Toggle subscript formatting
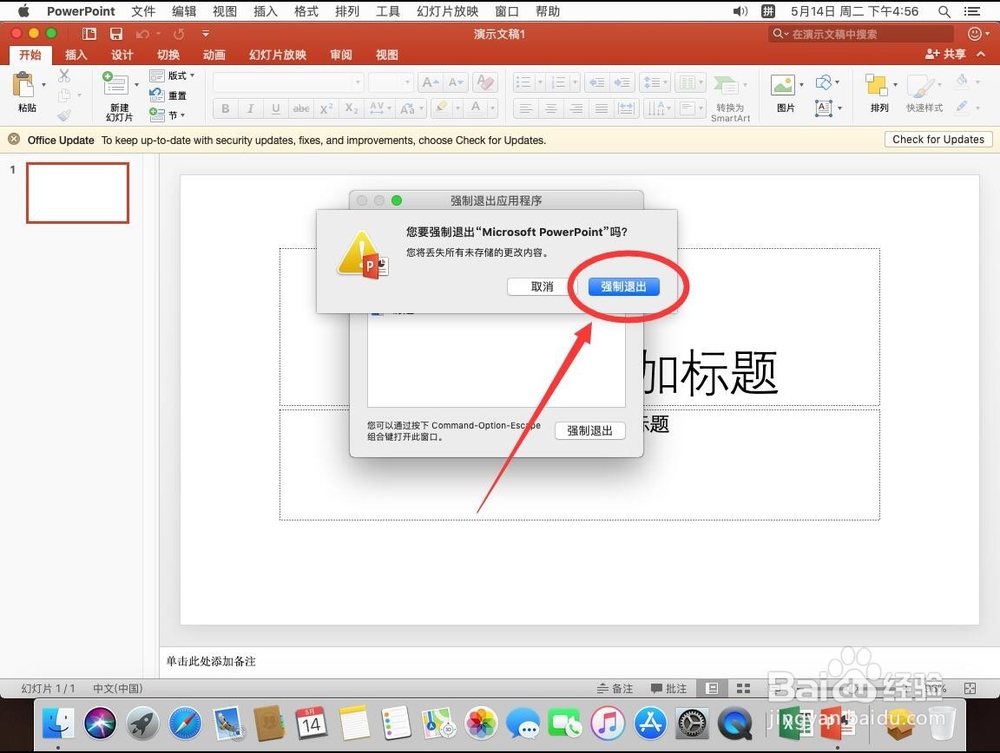The image size is (1000, 753). [351, 109]
